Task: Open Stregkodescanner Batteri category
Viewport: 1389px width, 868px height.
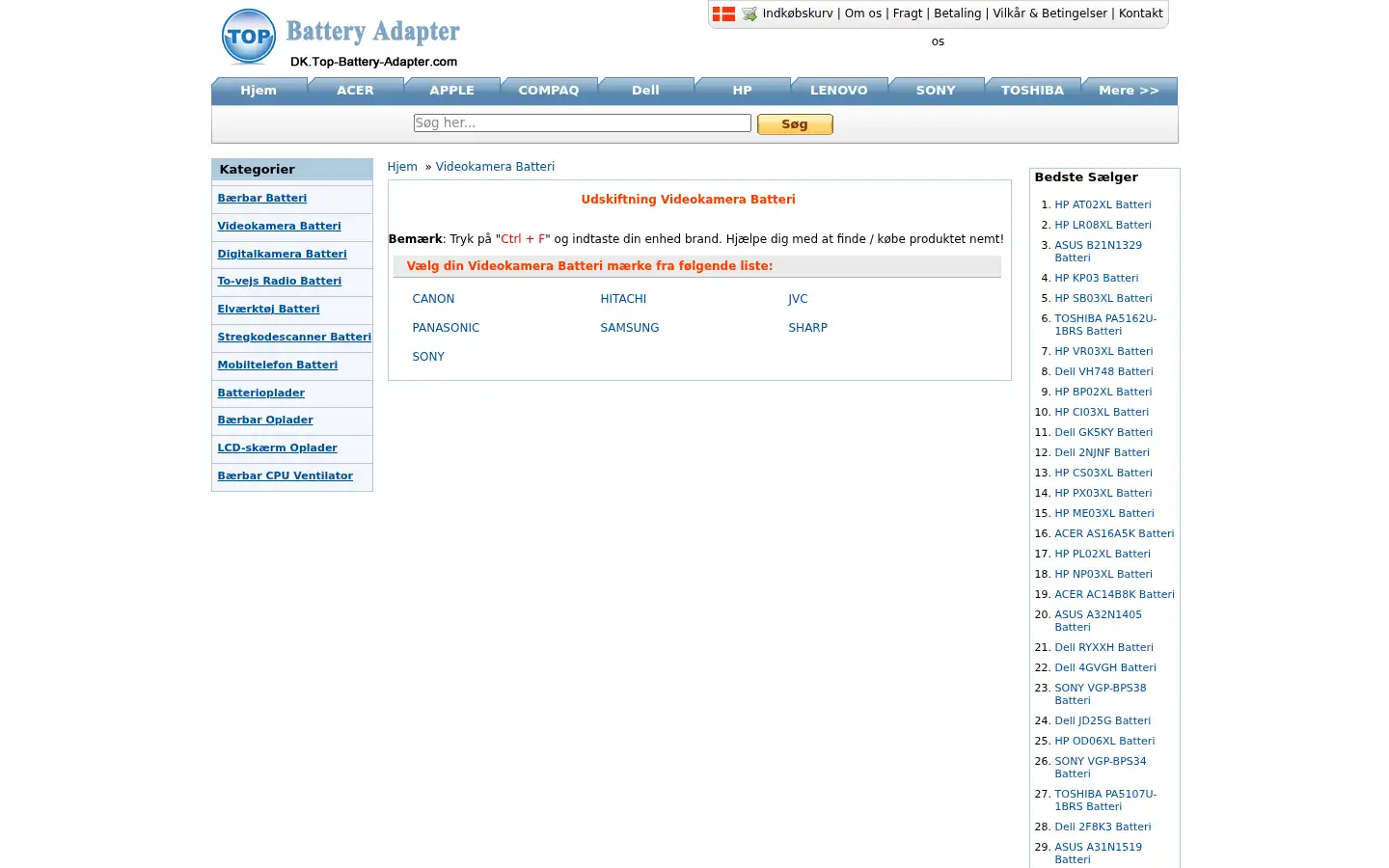Action: pos(294,338)
